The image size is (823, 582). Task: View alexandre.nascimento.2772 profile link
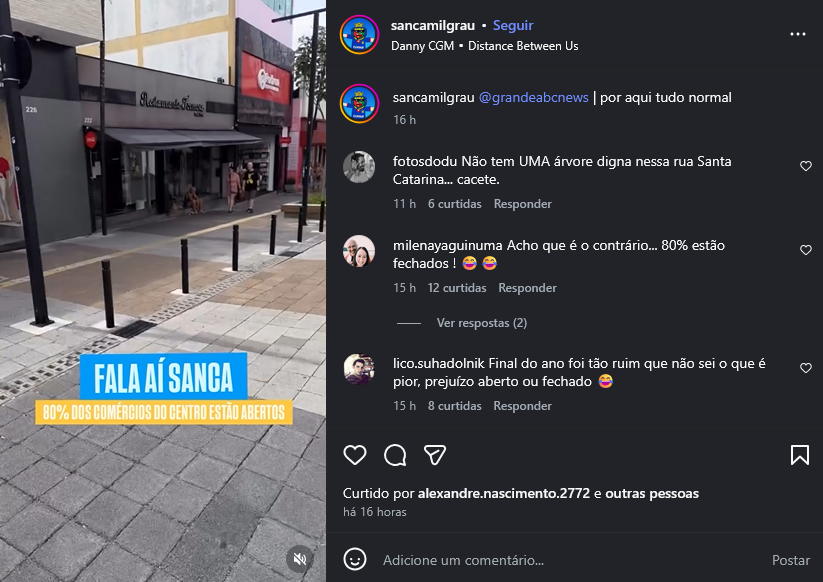(503, 493)
